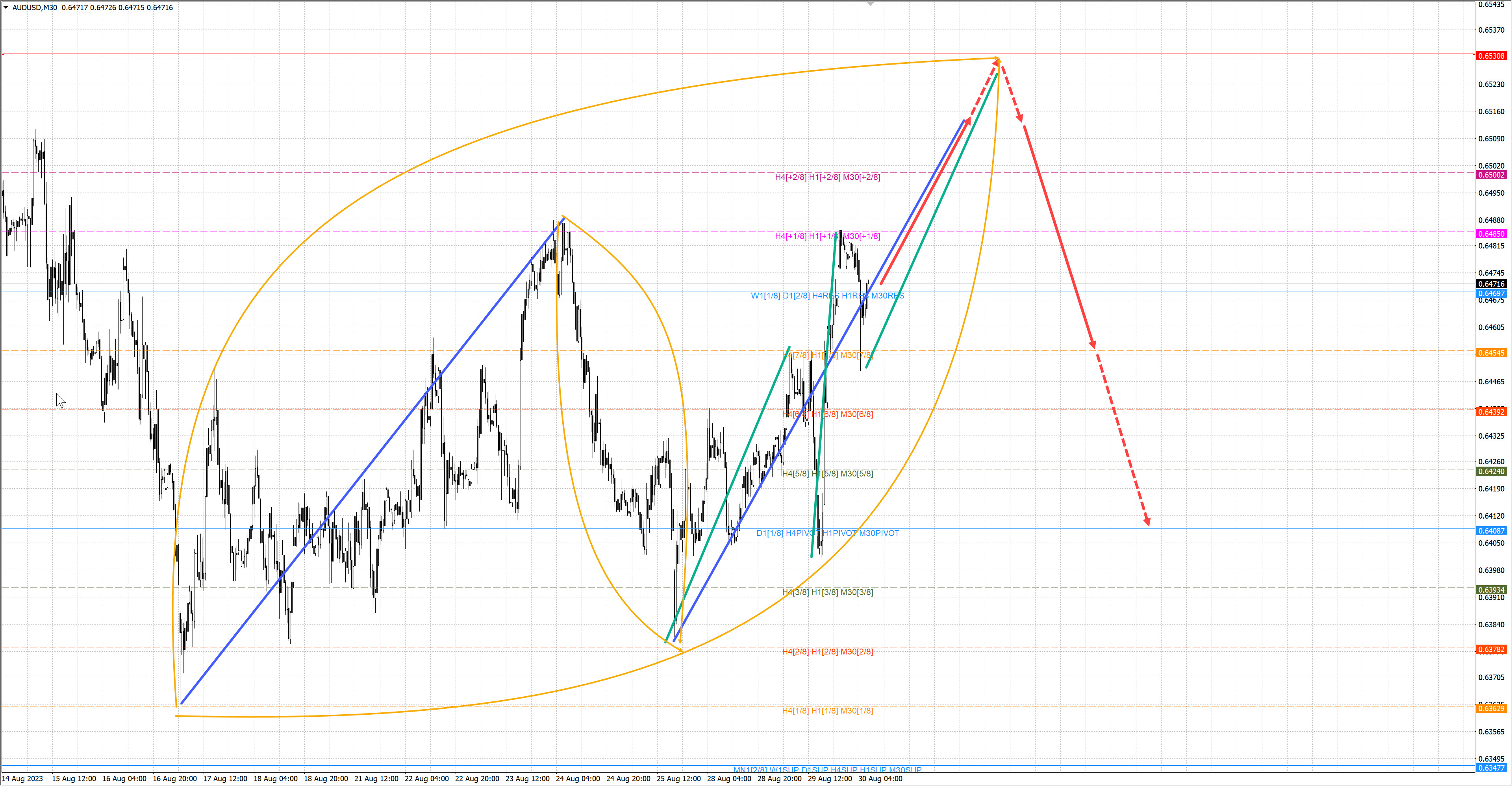The width and height of the screenshot is (1512, 786).
Task: Open the AUDUSD,M30 chart dropdown arrow
Action: 6,7
